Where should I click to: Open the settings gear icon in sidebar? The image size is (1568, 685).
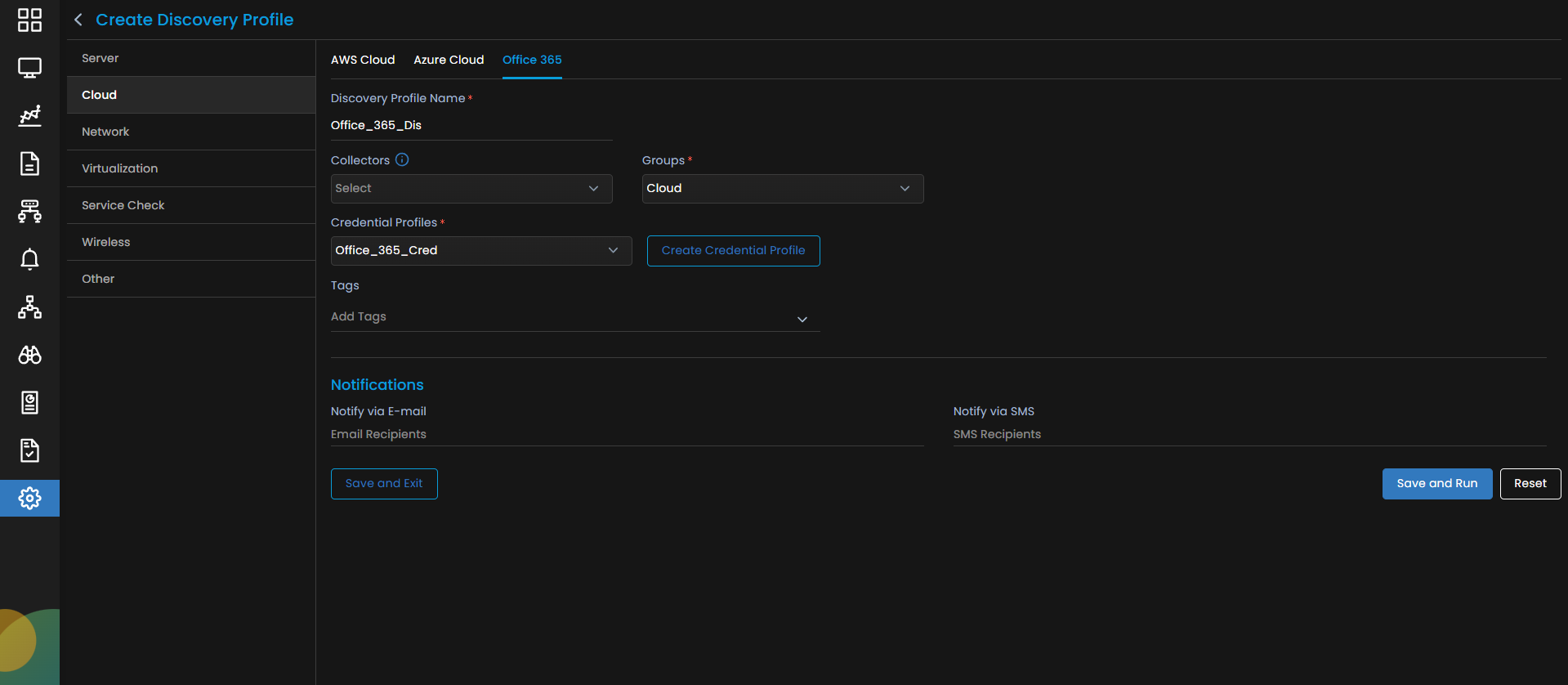(x=29, y=498)
